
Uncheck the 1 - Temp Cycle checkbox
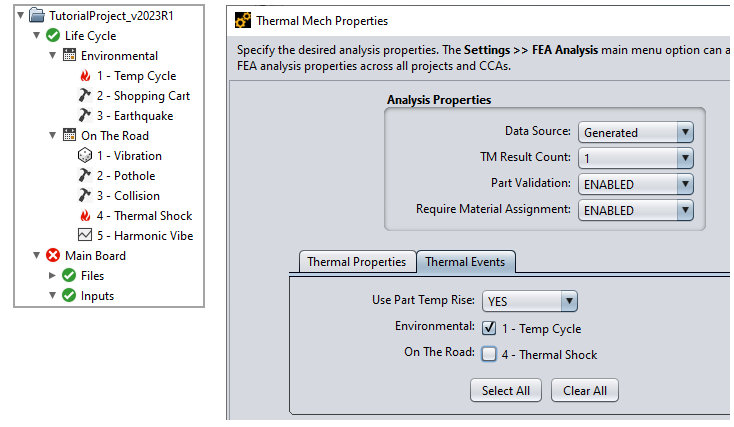[x=489, y=328]
